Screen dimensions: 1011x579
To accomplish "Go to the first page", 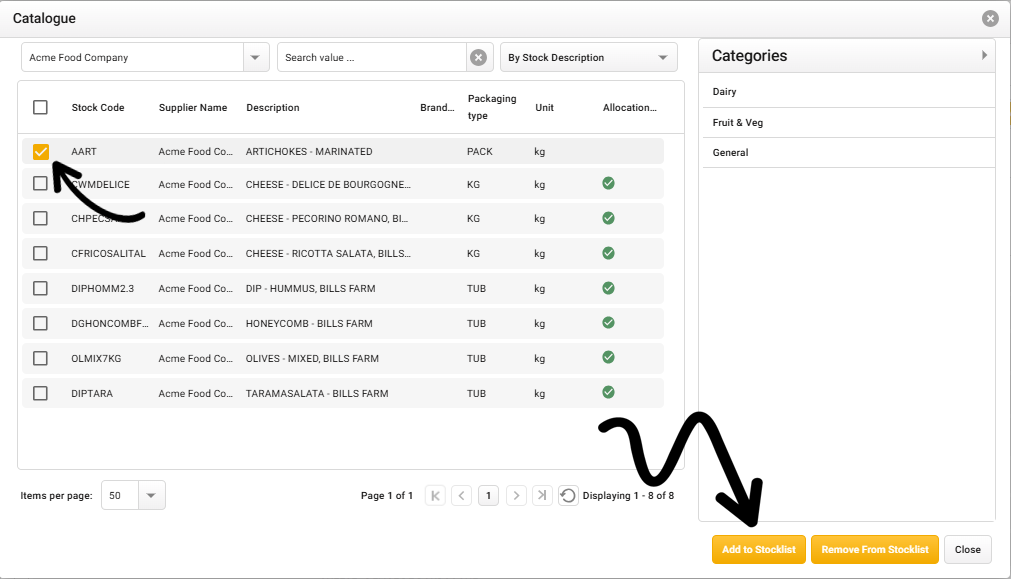I will pos(435,495).
